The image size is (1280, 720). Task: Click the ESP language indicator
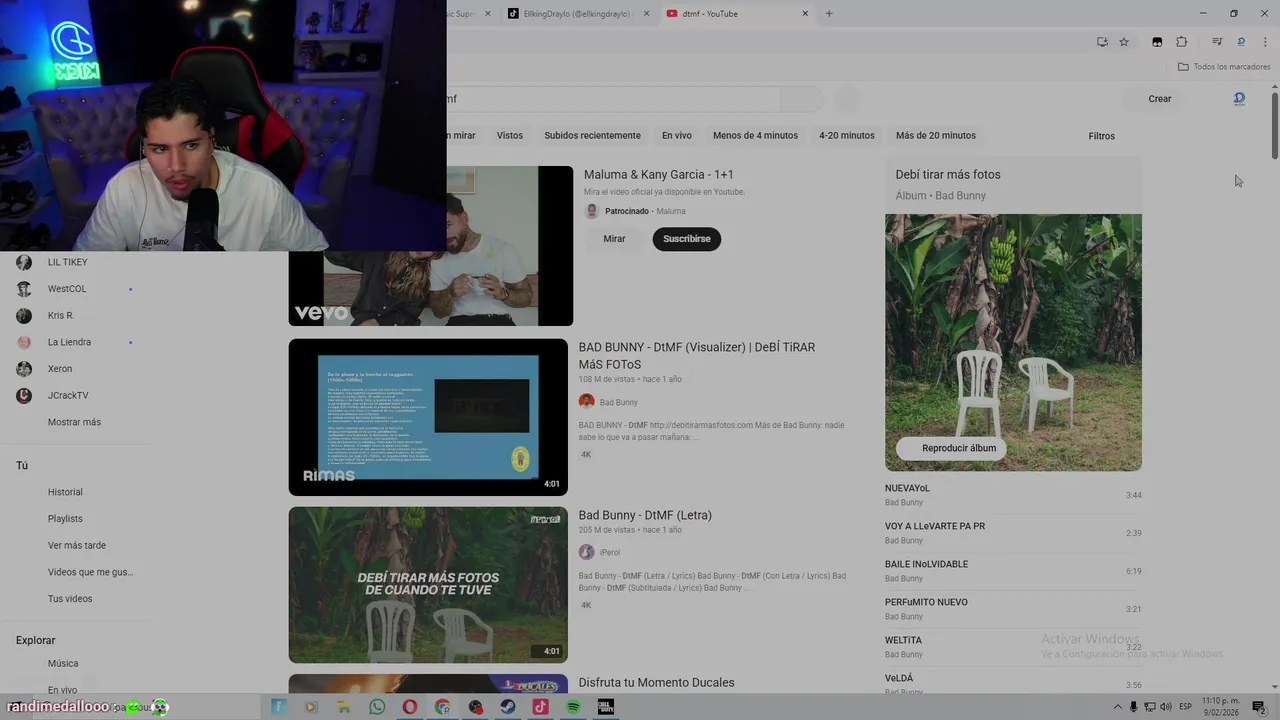coord(1185,707)
